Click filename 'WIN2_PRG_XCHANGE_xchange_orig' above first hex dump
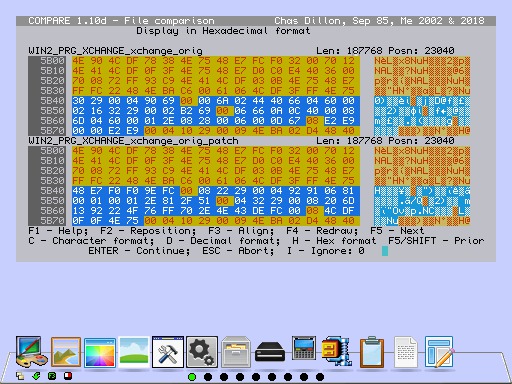The width and height of the screenshot is (512, 384). pos(115,51)
